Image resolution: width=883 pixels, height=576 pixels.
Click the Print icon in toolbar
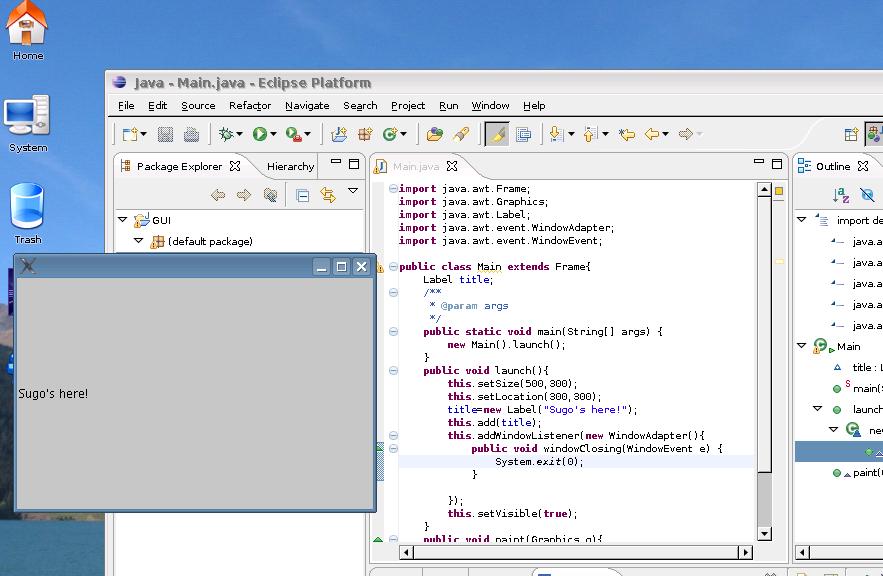coord(191,134)
